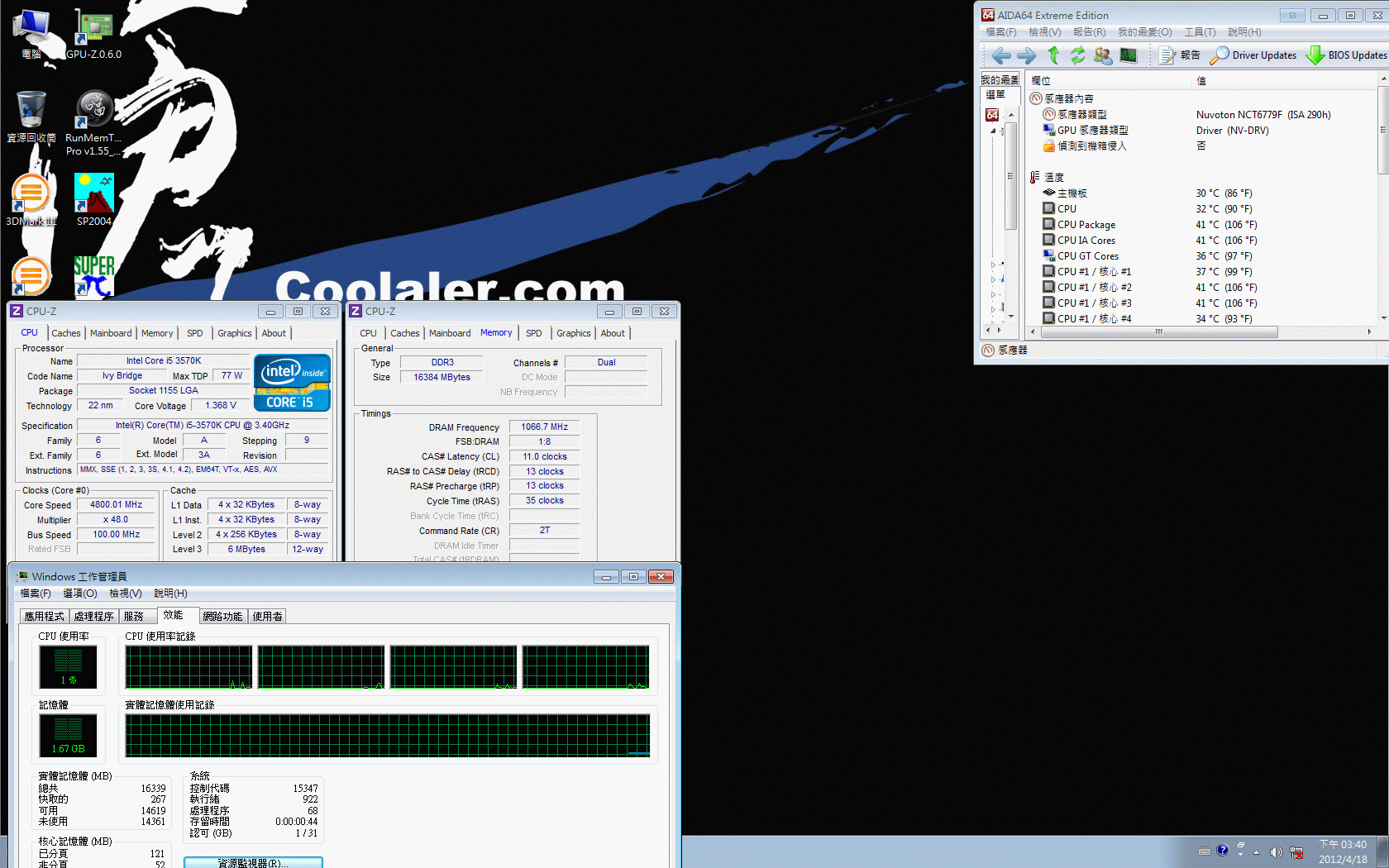
Task: Select the Recycle Bin desktop icon
Action: (31, 117)
